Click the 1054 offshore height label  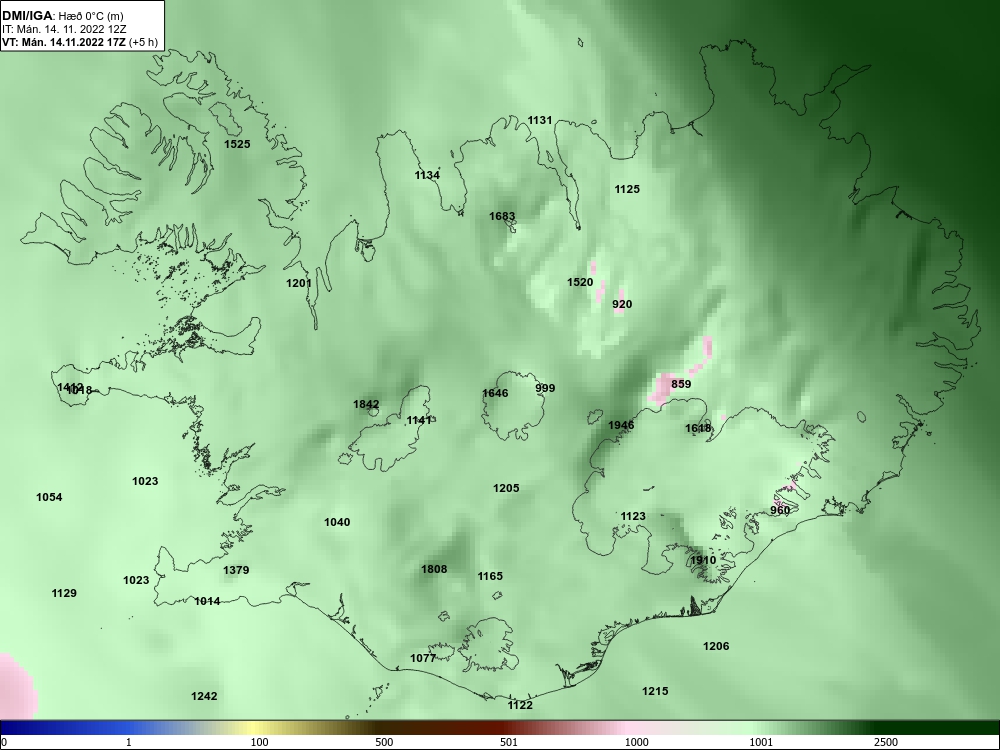point(49,497)
